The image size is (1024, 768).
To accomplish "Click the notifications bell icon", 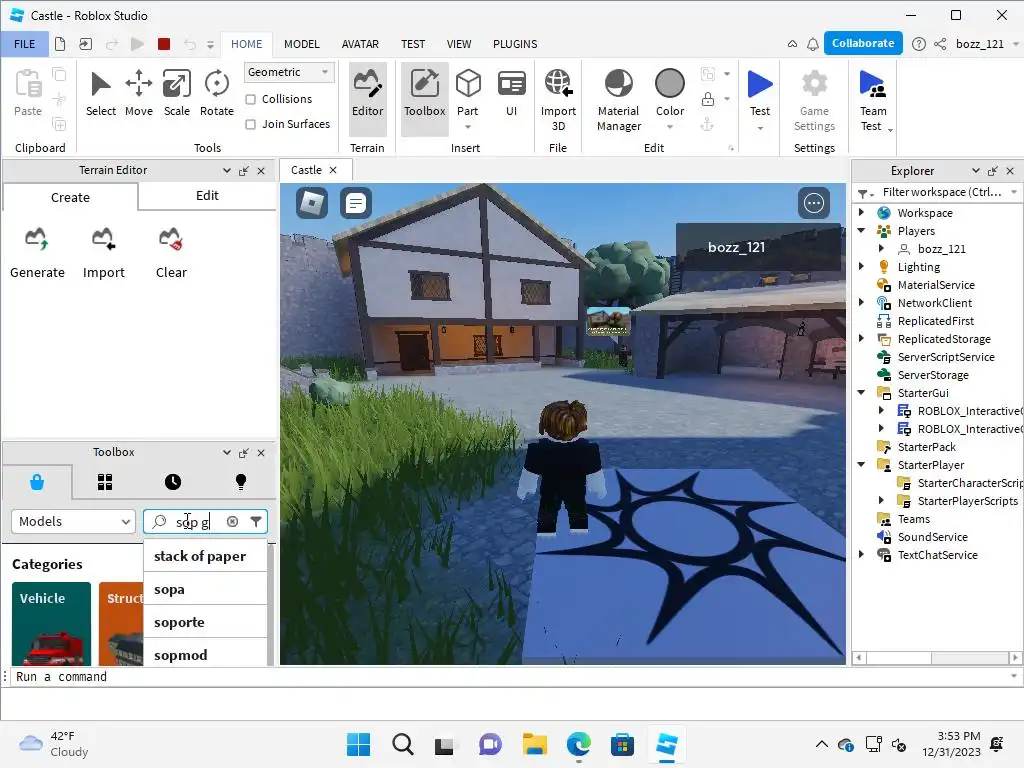I will [813, 44].
